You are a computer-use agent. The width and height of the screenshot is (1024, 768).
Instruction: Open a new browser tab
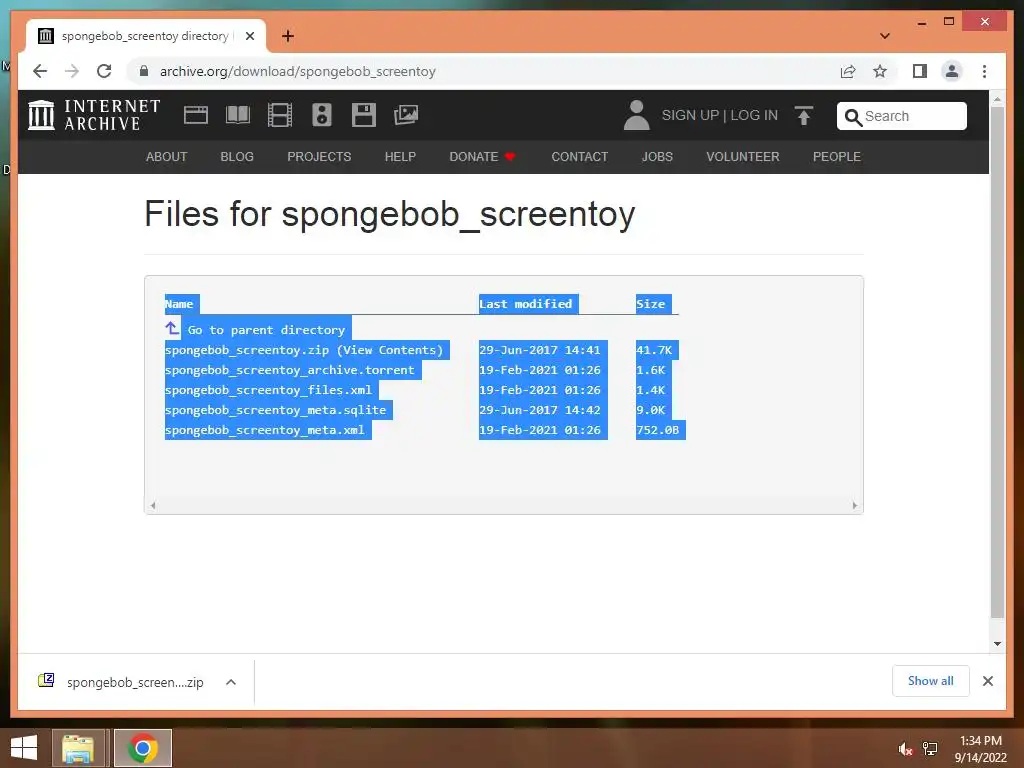pyautogui.click(x=287, y=36)
